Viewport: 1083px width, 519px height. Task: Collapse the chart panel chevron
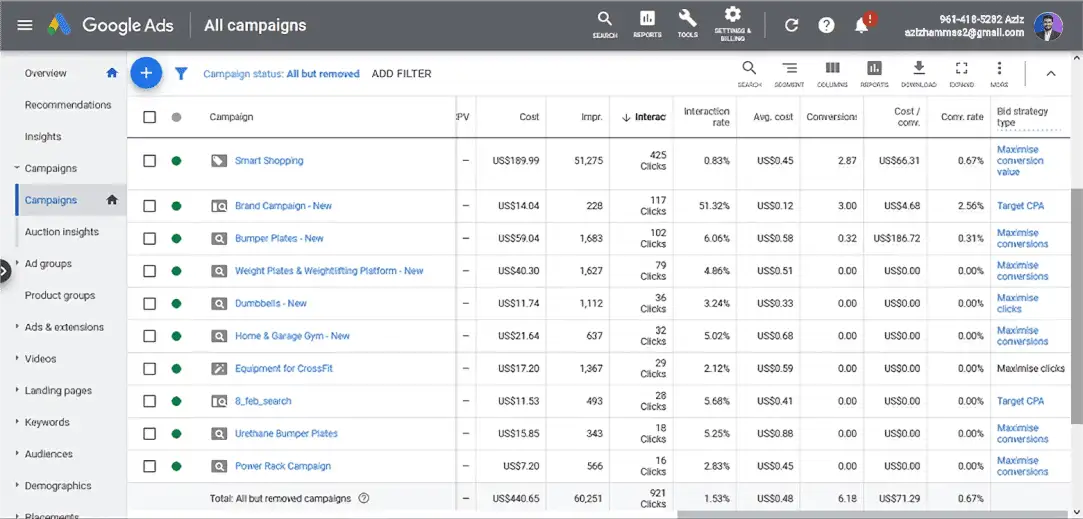(x=1050, y=73)
